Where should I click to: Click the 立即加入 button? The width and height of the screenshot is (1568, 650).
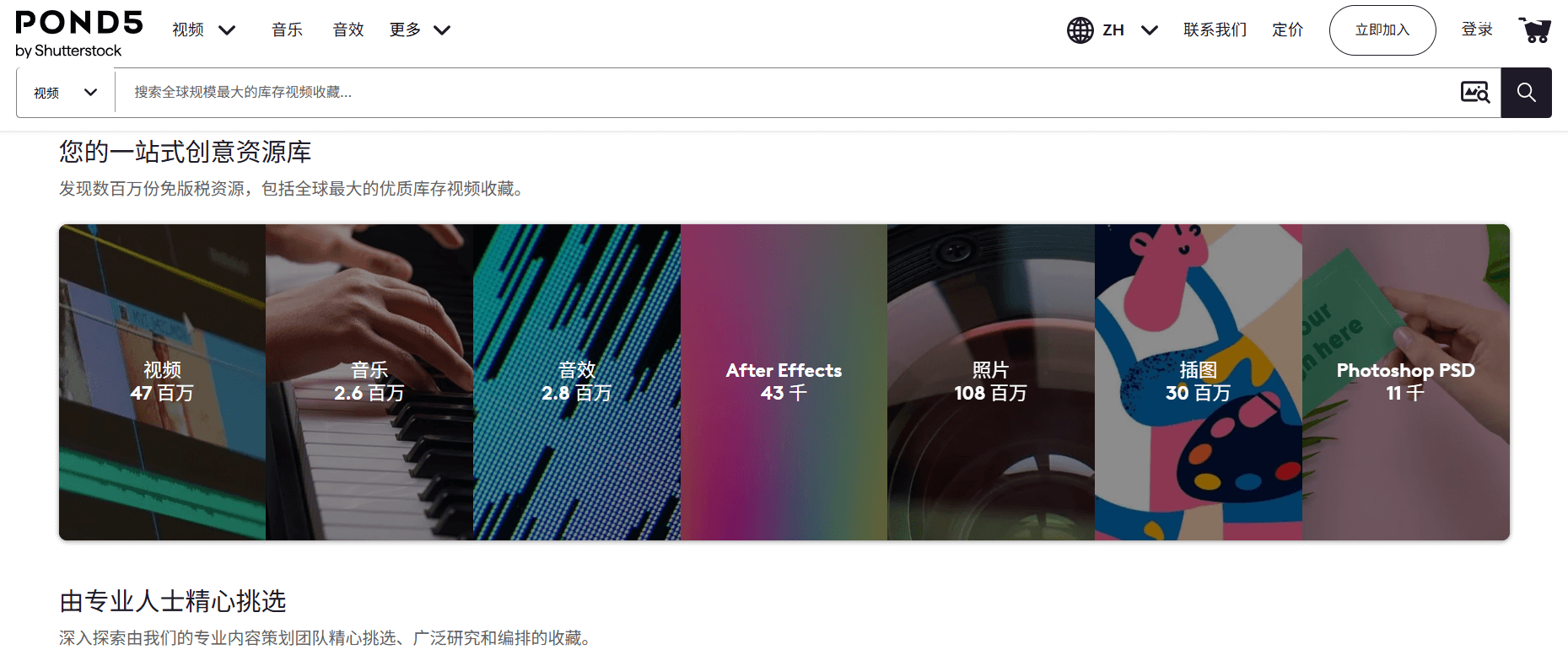pyautogui.click(x=1382, y=30)
